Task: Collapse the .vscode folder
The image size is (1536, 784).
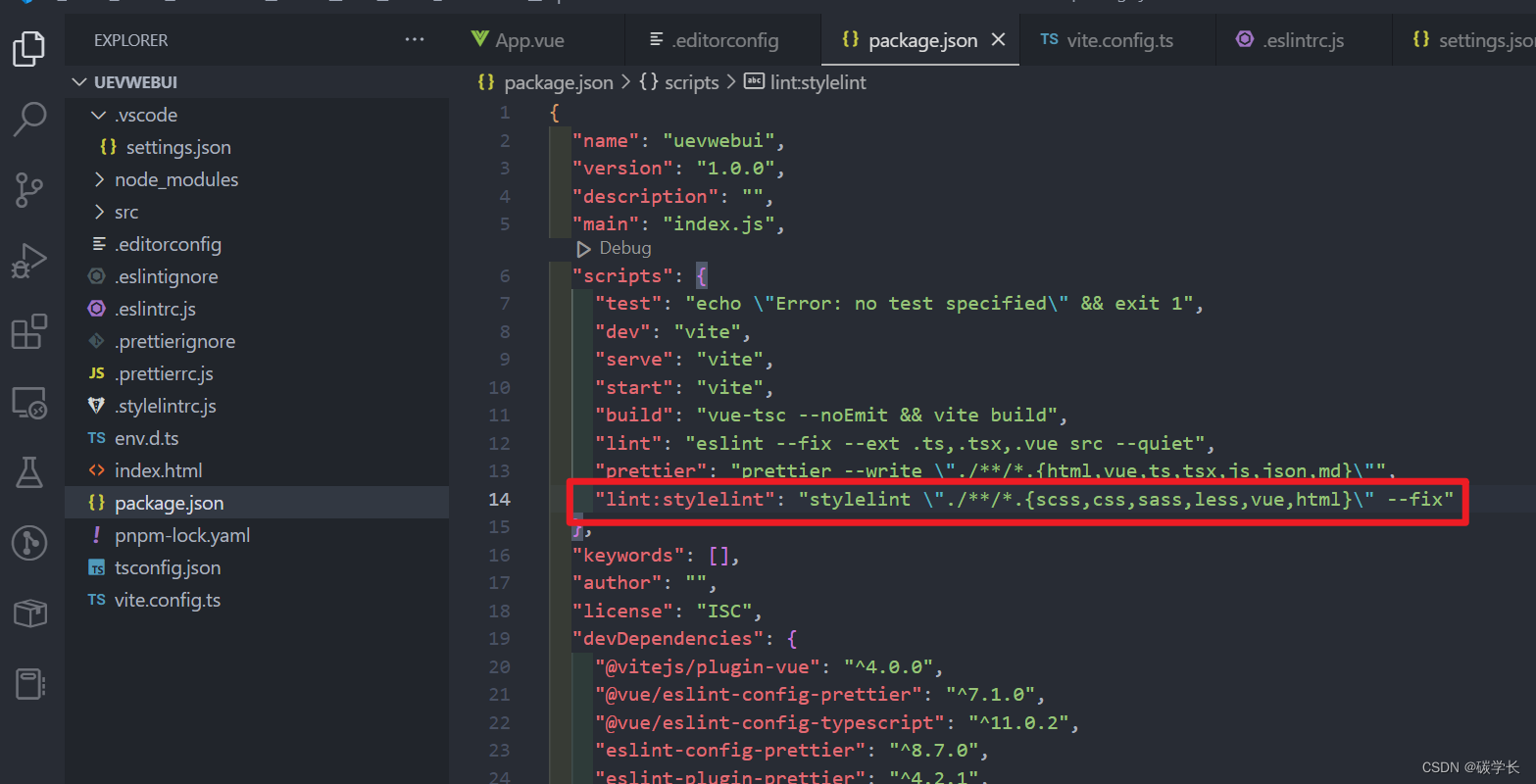Action: pyautogui.click(x=257, y=115)
